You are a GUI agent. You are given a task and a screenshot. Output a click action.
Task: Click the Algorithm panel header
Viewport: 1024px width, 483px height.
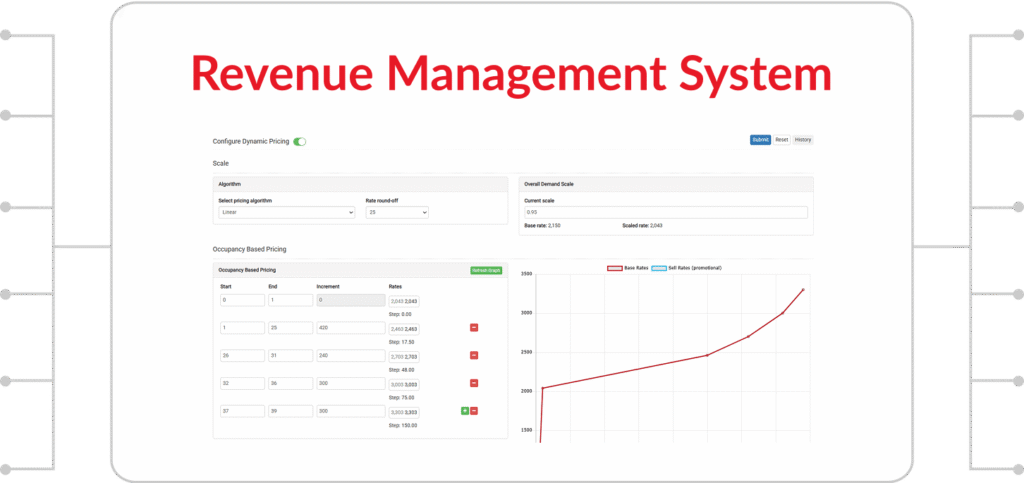coord(360,184)
